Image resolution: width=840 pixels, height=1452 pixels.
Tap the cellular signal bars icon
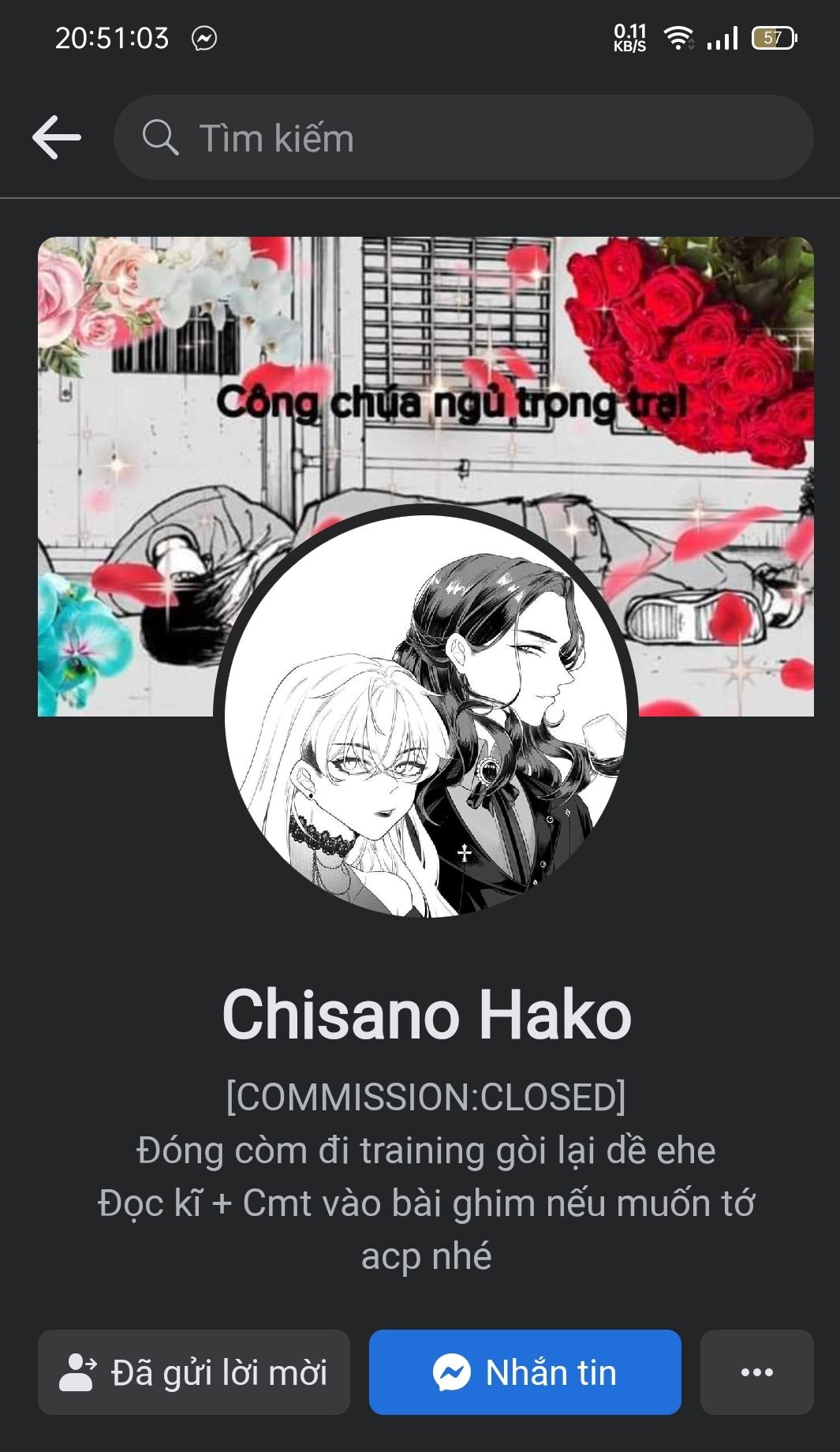tap(722, 37)
